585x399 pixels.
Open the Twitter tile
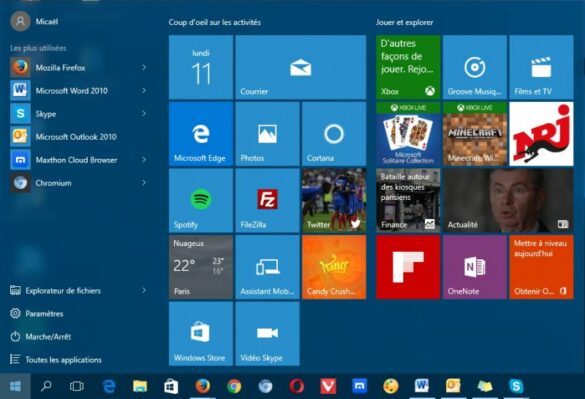click(334, 200)
